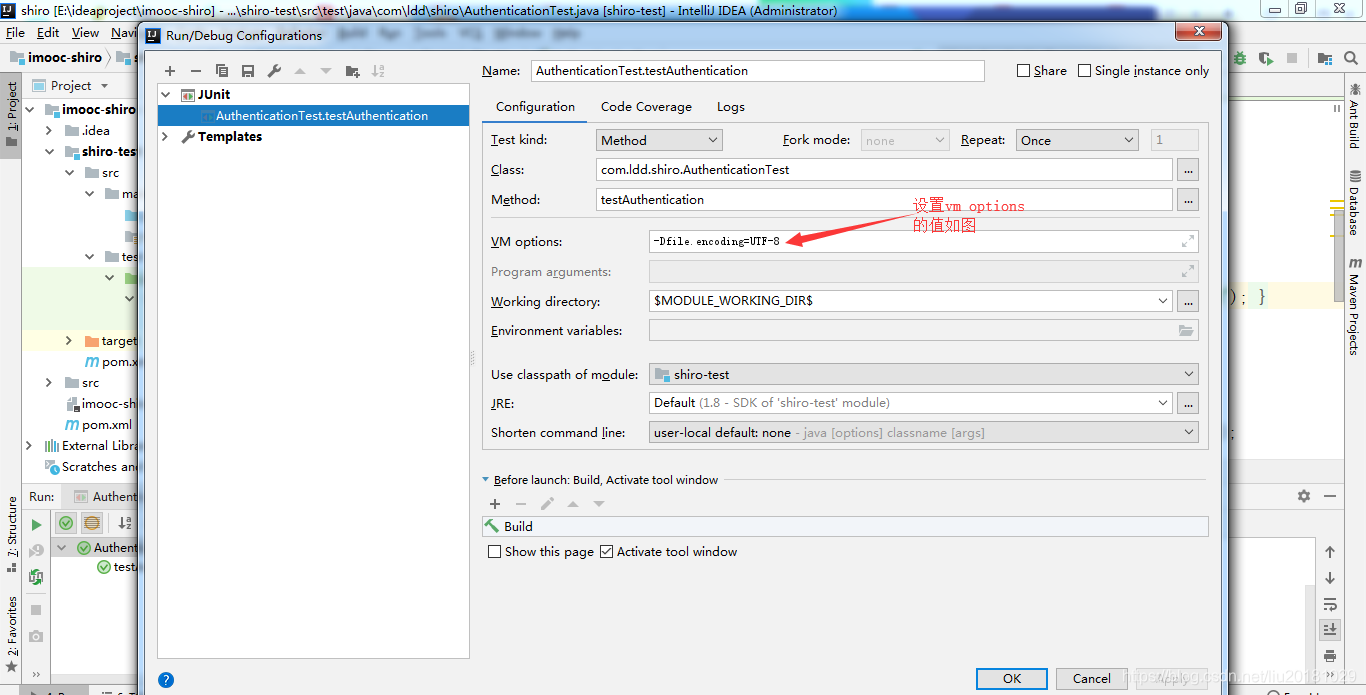This screenshot has width=1366, height=695.
Task: Create new folder for configurations
Action: click(x=352, y=71)
